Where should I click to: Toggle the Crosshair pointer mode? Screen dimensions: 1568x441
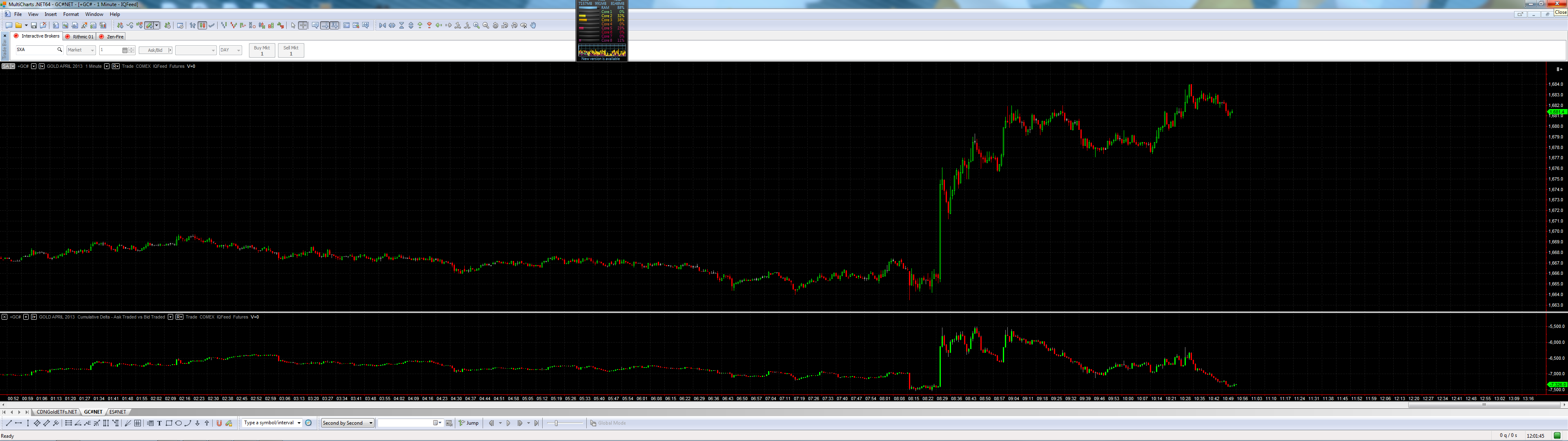[303, 26]
